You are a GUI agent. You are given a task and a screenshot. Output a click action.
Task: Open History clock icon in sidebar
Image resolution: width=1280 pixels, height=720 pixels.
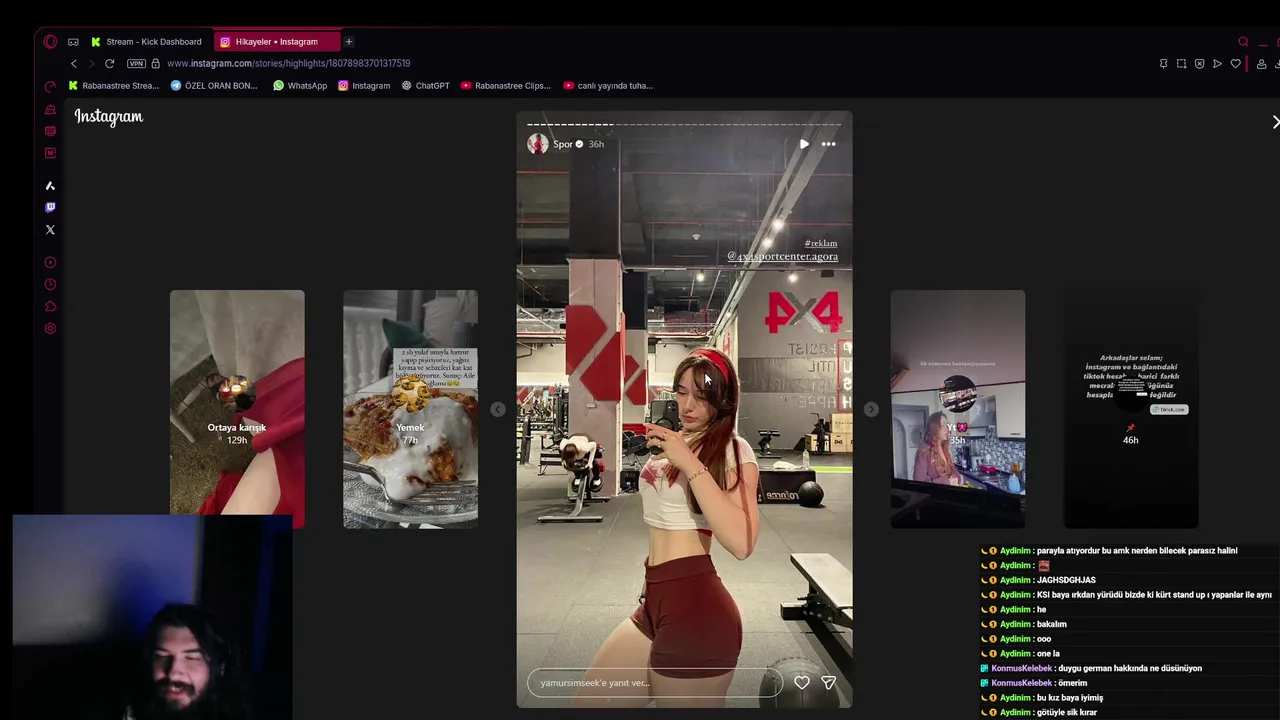[50, 285]
